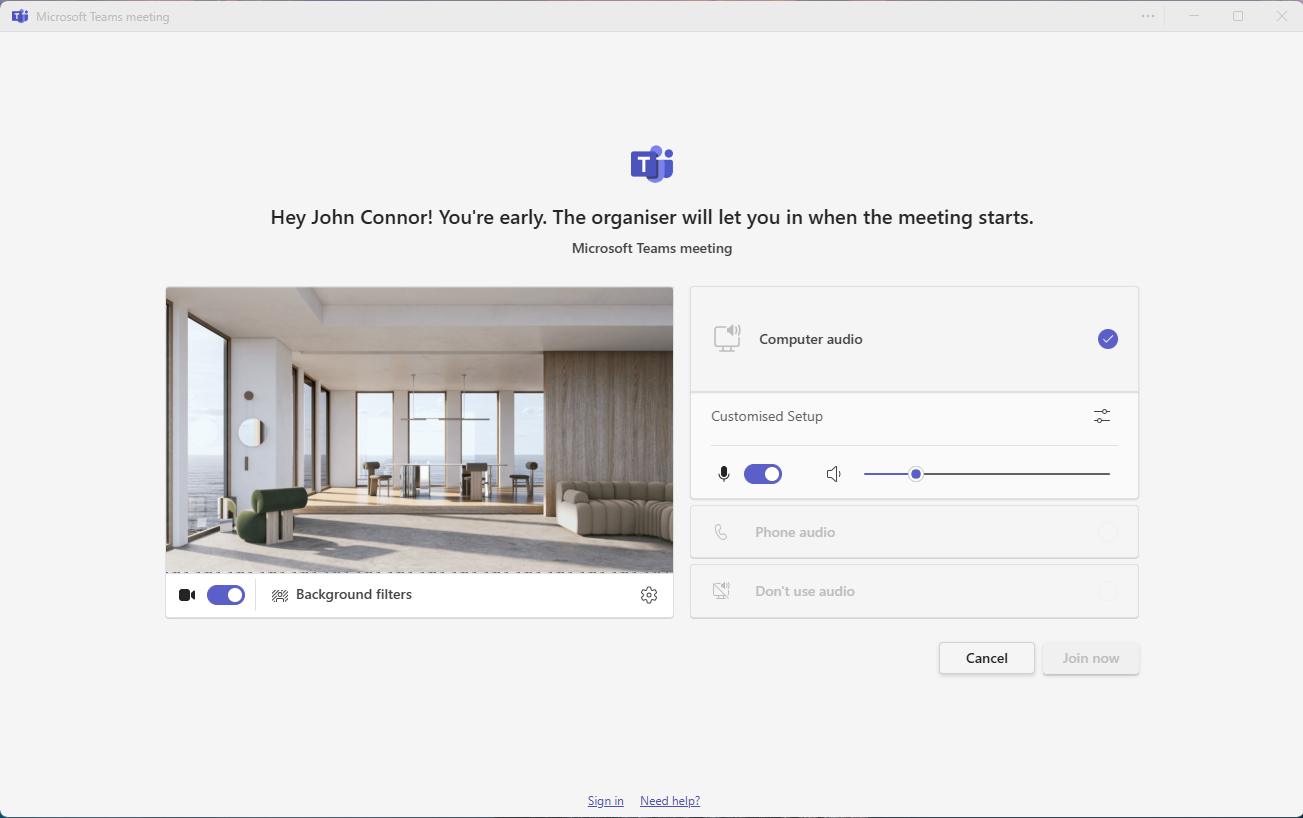Select the Computer audio option
Screen dimensions: 1303x818
point(914,339)
